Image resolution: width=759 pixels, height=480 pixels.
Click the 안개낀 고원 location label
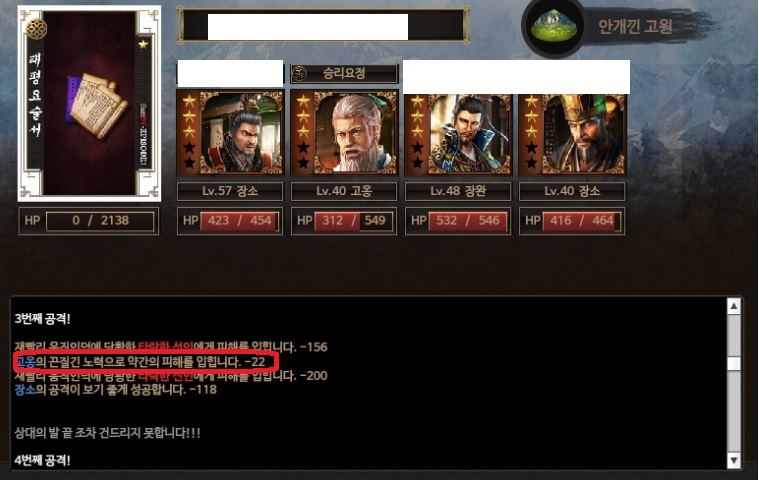(x=635, y=26)
